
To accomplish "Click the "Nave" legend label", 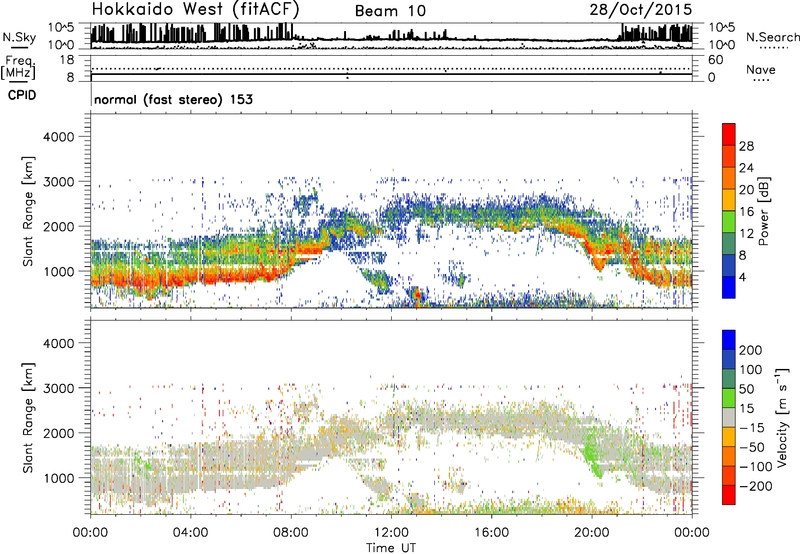I will coord(760,69).
